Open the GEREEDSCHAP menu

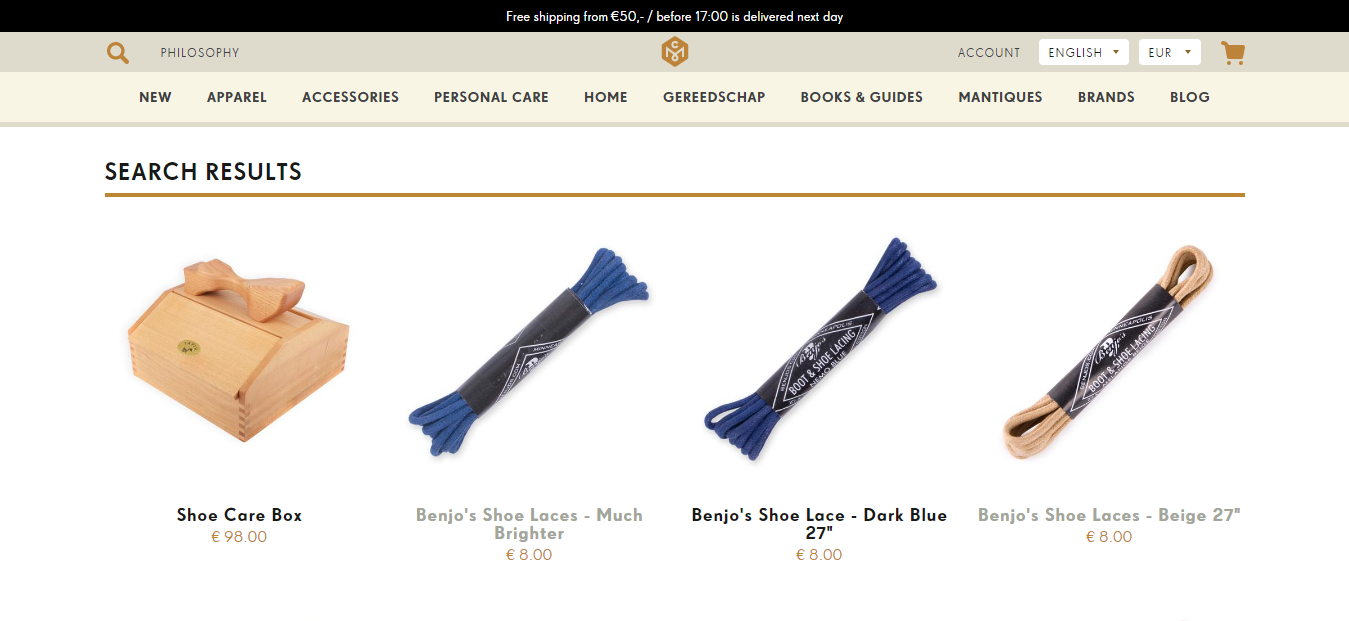pyautogui.click(x=714, y=97)
